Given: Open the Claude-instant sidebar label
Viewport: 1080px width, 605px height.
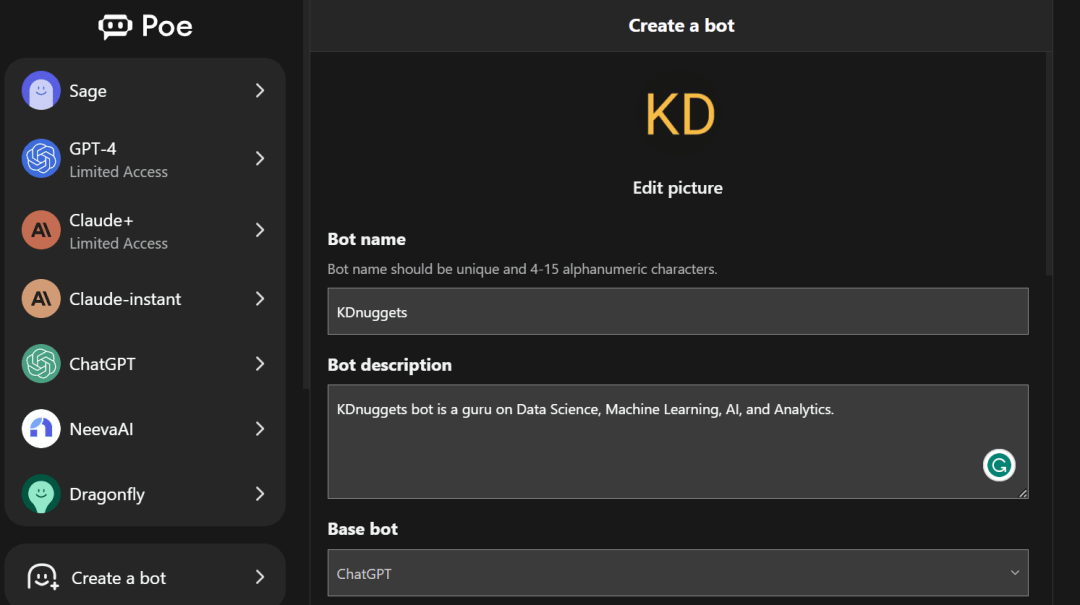Looking at the screenshot, I should [x=125, y=299].
